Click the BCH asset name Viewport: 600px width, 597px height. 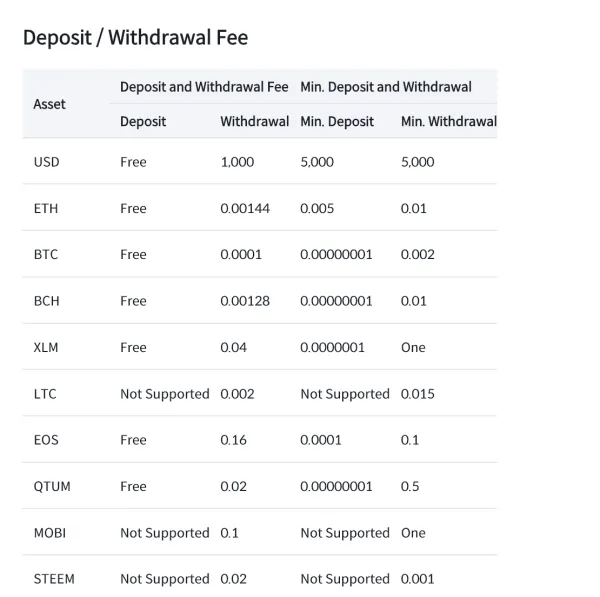click(46, 301)
